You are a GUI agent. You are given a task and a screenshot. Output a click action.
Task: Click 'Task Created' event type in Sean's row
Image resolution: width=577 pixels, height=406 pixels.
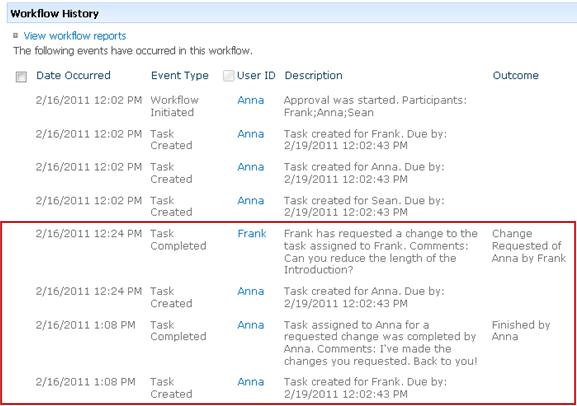click(171, 206)
